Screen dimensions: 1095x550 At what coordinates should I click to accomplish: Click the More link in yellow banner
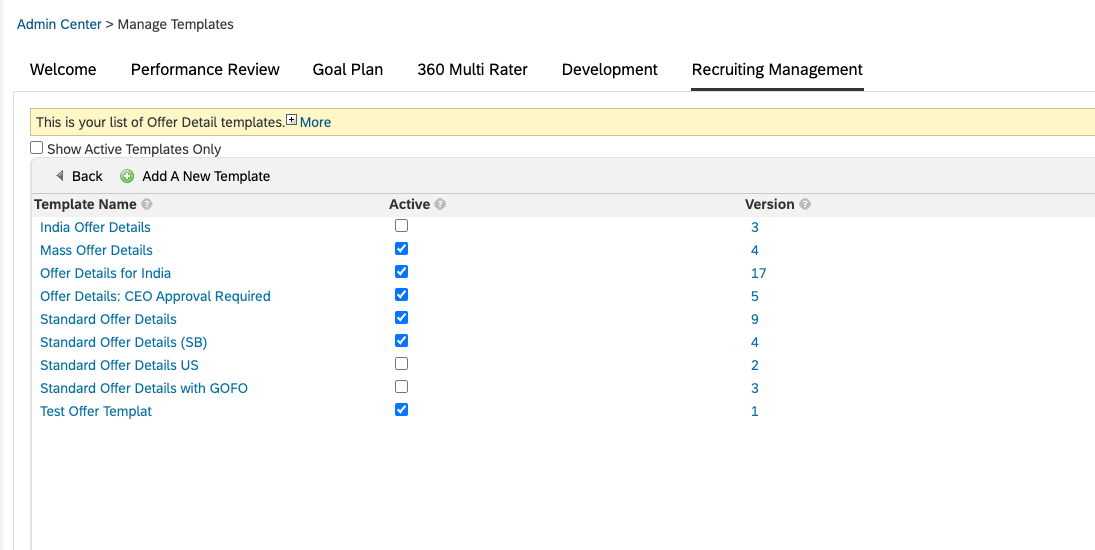click(x=316, y=122)
